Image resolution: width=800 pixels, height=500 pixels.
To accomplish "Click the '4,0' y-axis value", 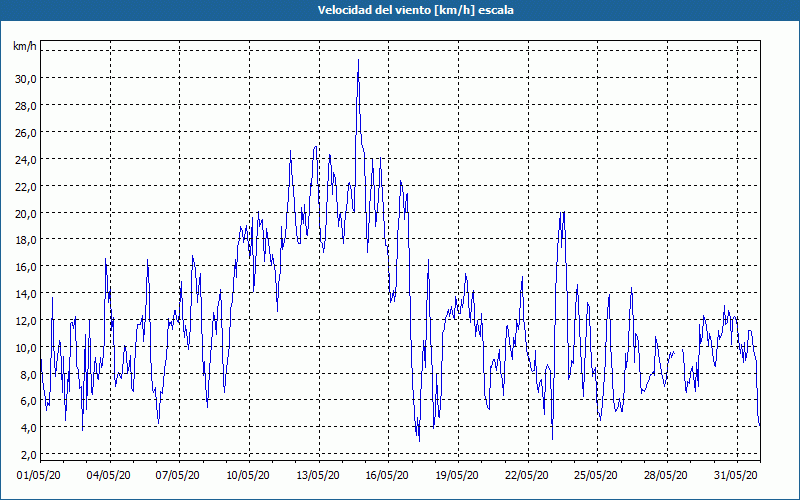I will point(28,428).
